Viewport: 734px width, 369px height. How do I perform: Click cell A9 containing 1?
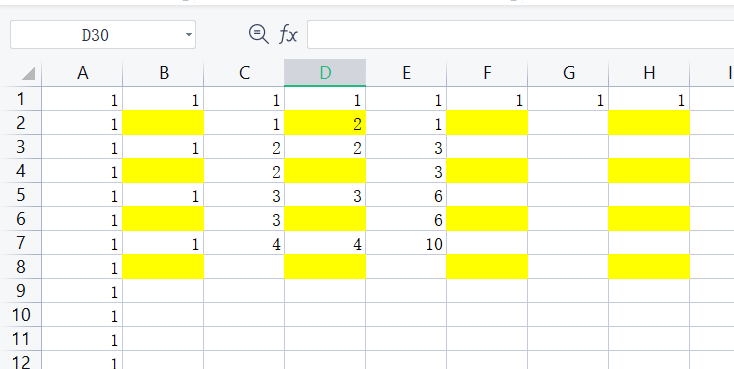pos(82,290)
